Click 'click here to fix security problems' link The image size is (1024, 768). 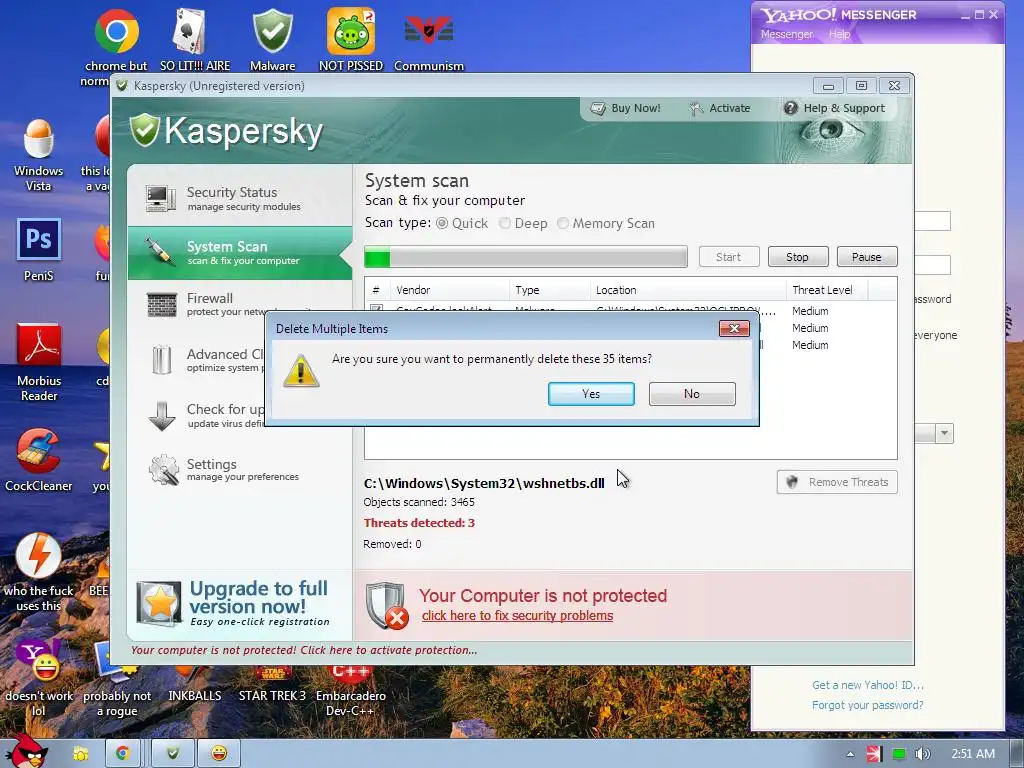point(517,615)
